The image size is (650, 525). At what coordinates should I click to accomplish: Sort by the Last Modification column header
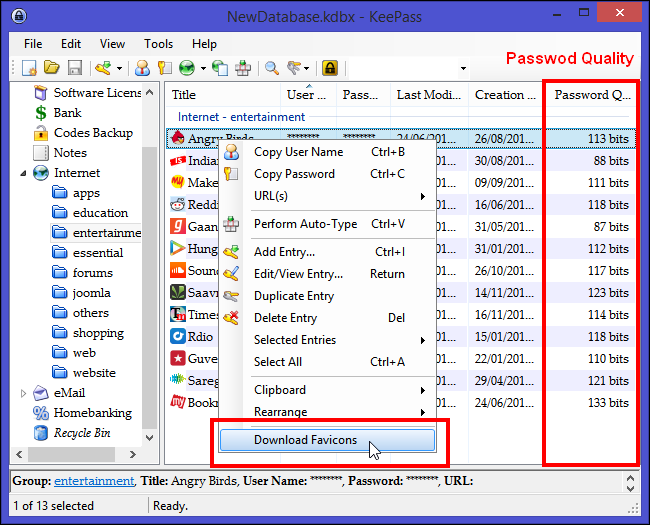(429, 95)
